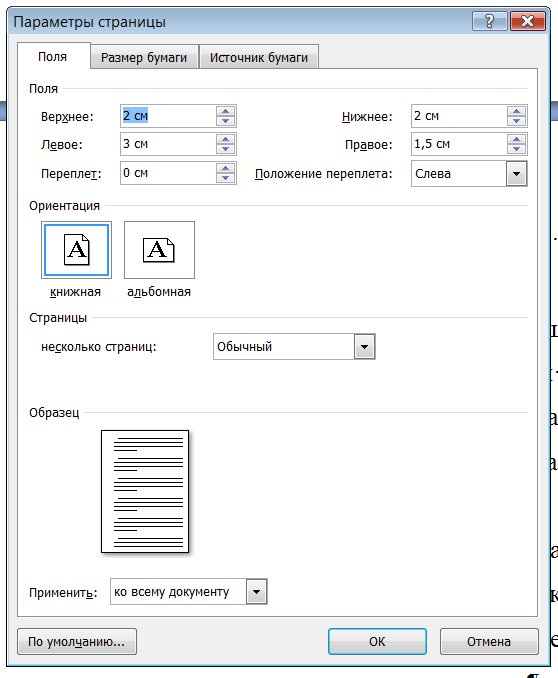Decrease the Правое margin value
Screen dimensions: 558x678
pos(516,149)
